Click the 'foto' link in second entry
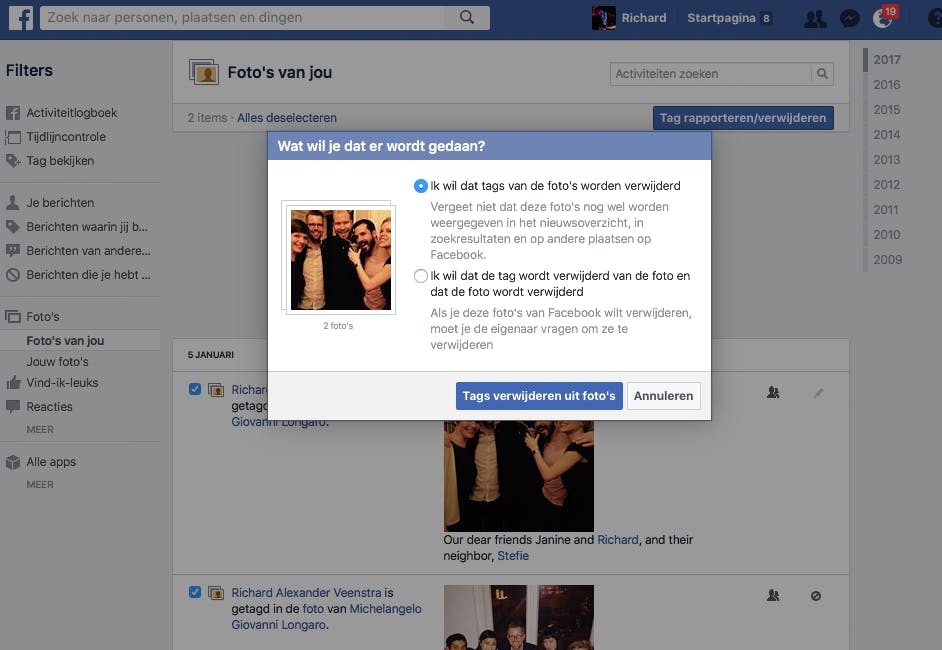The height and width of the screenshot is (650, 942). pyautogui.click(x=313, y=609)
